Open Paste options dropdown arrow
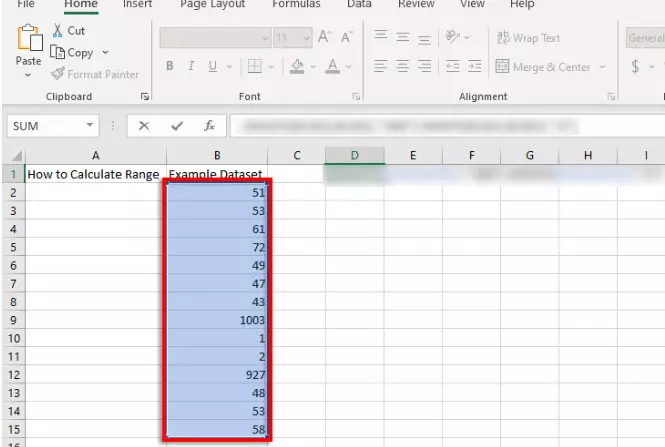This screenshot has width=665, height=447. tap(28, 75)
